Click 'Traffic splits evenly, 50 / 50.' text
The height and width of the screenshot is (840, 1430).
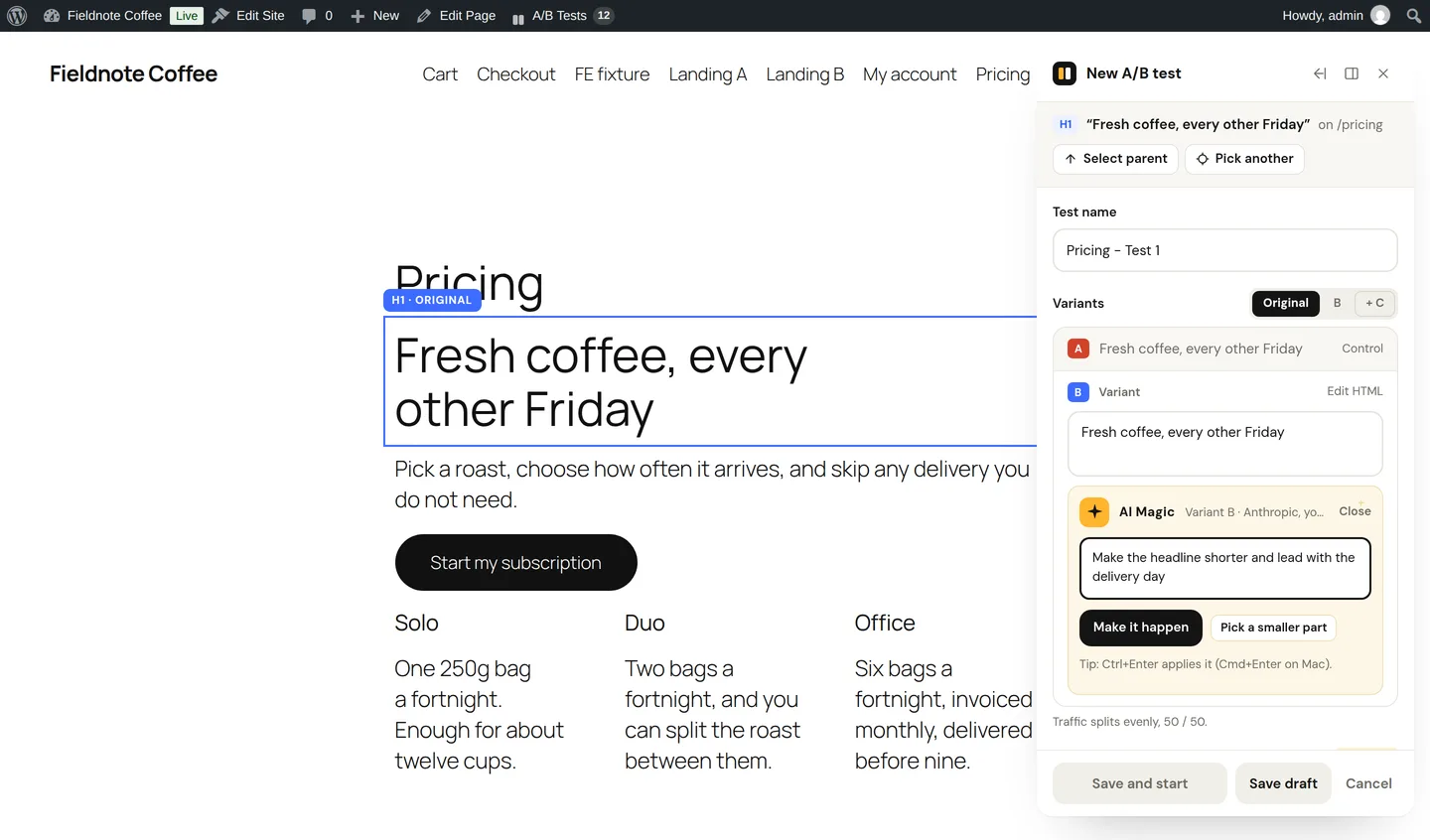click(1130, 722)
